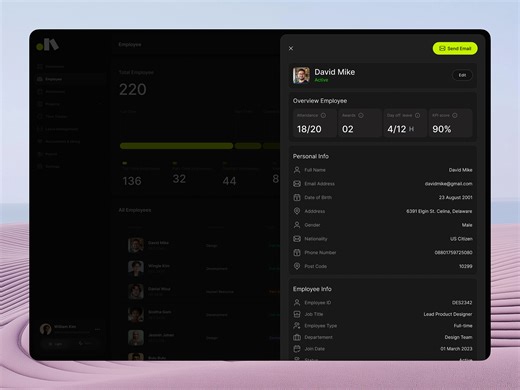Image resolution: width=520 pixels, height=390 pixels.
Task: Click the Day off leave 4/12 card
Action: pyautogui.click(x=405, y=123)
